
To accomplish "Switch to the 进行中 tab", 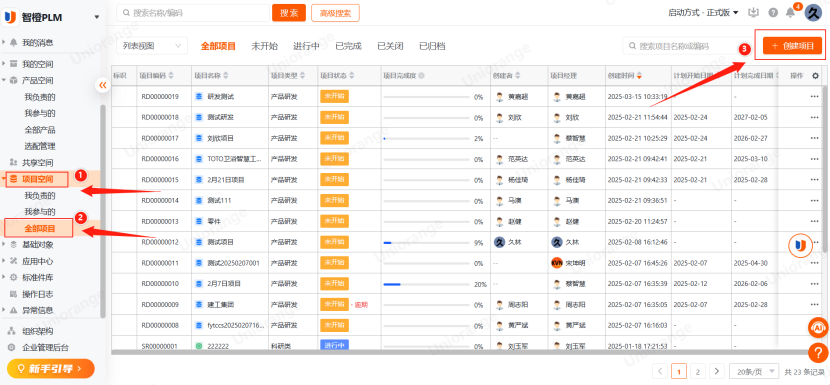I will pos(306,46).
